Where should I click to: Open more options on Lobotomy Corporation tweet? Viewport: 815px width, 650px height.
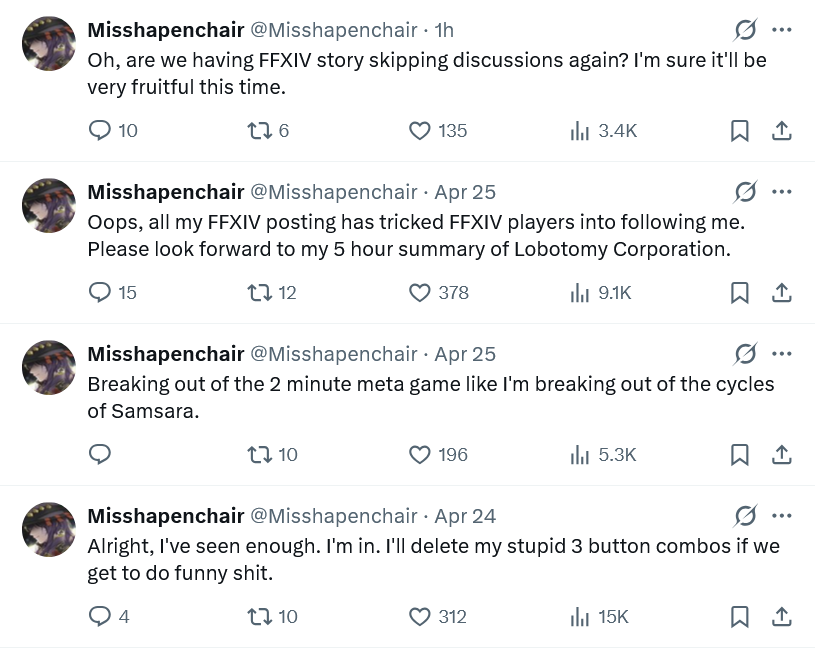(x=782, y=192)
